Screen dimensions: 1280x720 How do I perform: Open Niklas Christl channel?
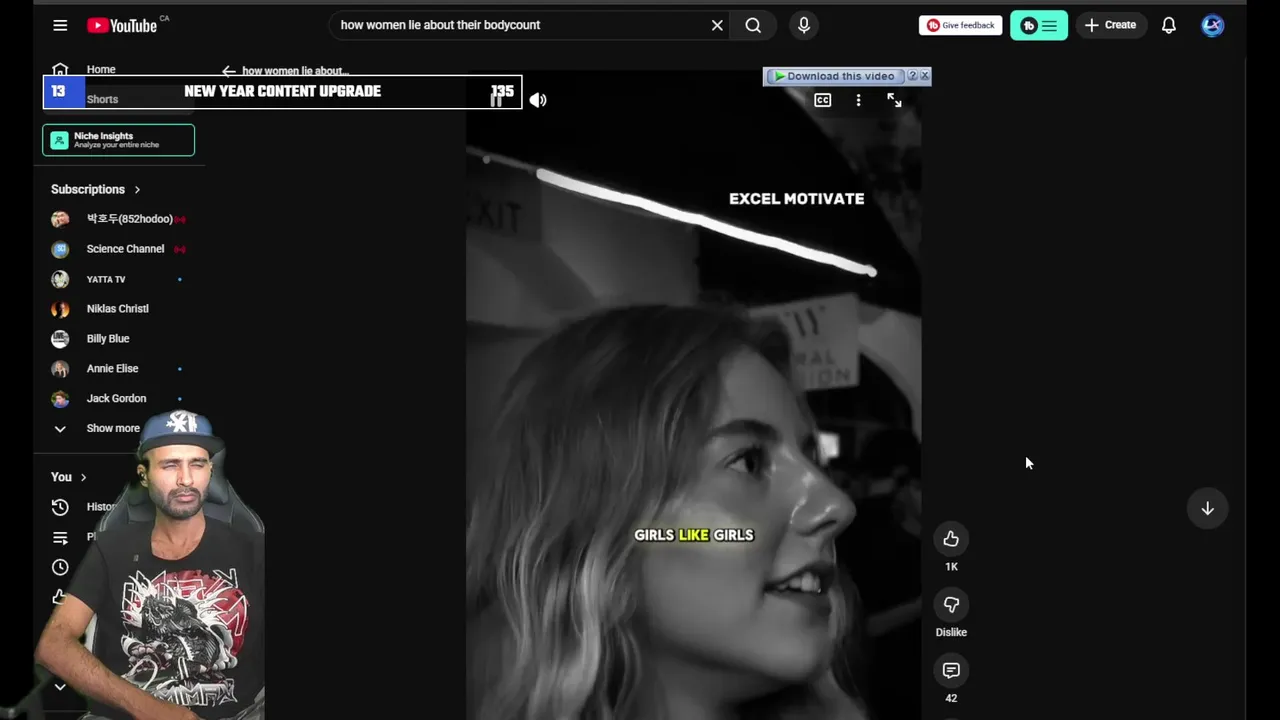(119, 309)
